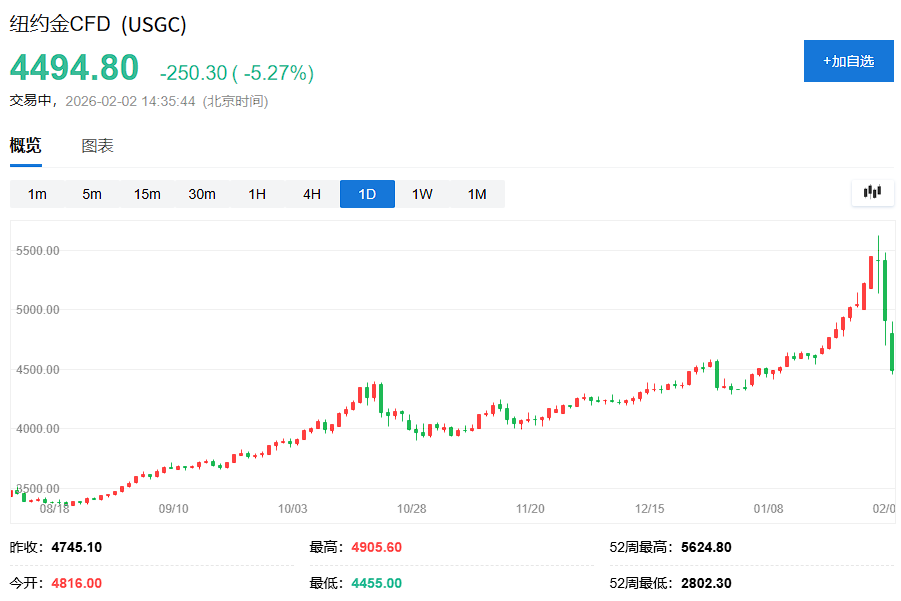Screen dimensions: 901x601
Task: Select the 15m timeframe
Action: point(147,194)
